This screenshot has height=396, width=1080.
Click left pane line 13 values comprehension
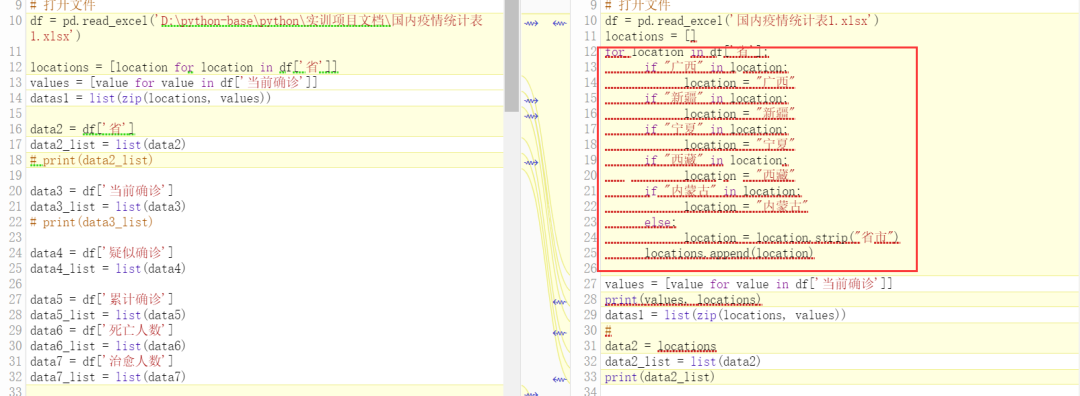coord(174,83)
